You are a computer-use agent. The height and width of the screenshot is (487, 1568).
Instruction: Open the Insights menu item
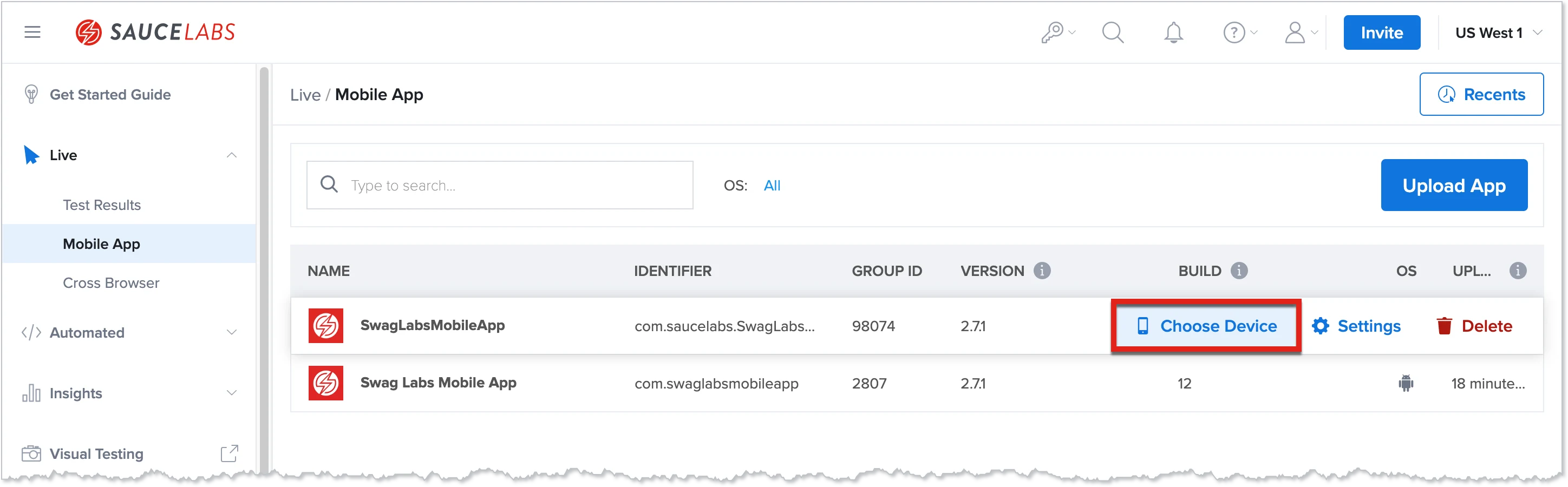(75, 393)
